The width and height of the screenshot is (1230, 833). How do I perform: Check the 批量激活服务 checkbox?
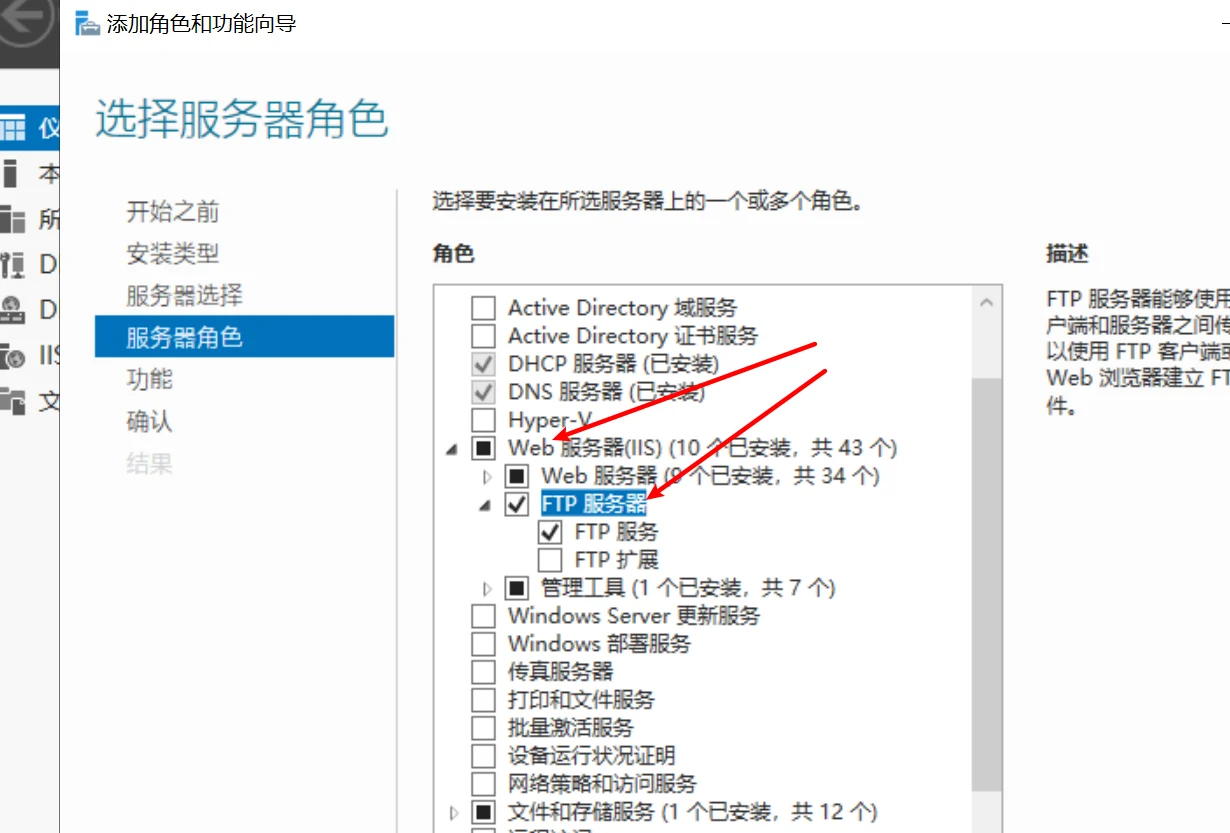(484, 727)
